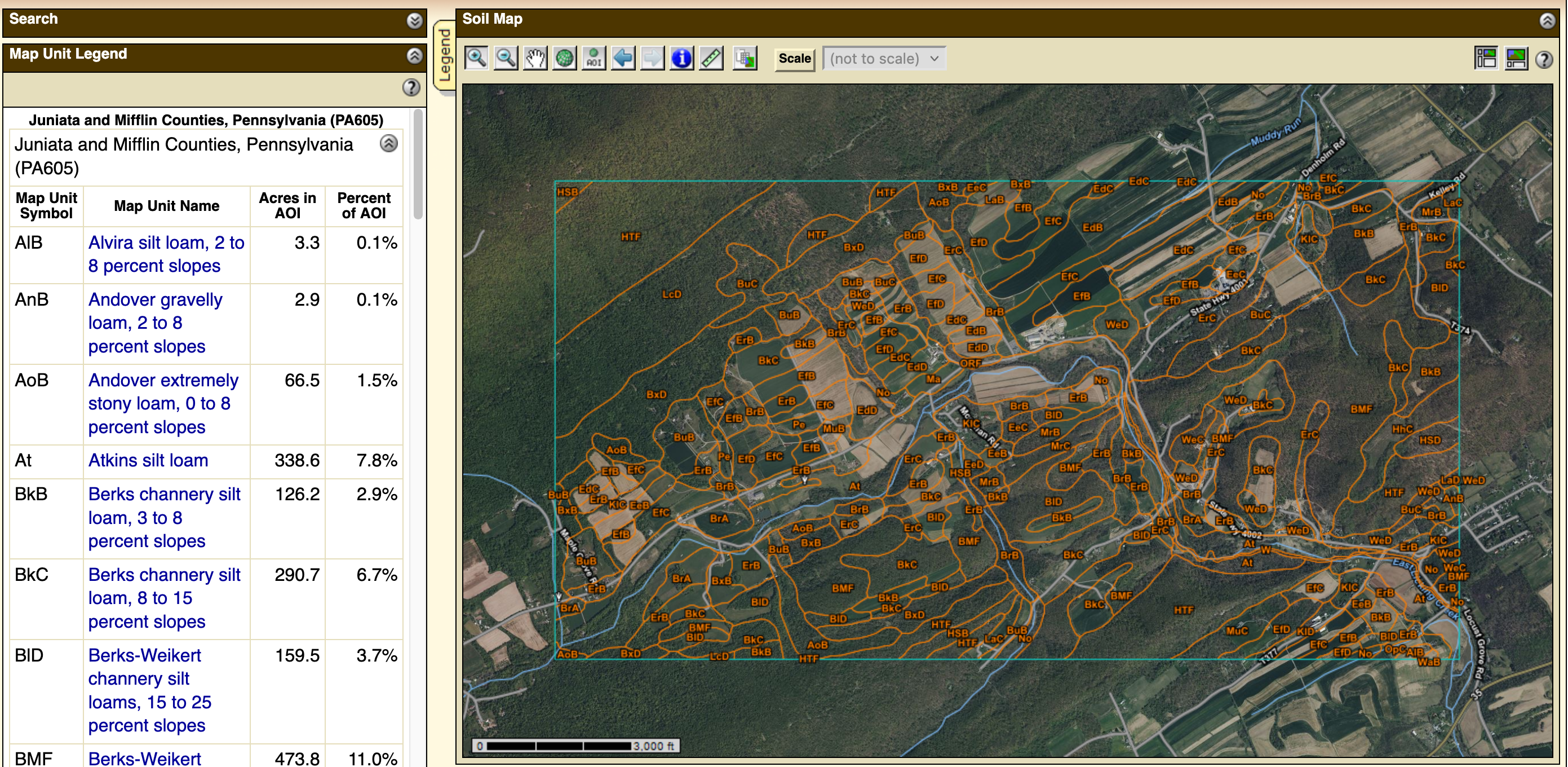Expand the Search panel
This screenshot has width=1568, height=767.
point(414,21)
